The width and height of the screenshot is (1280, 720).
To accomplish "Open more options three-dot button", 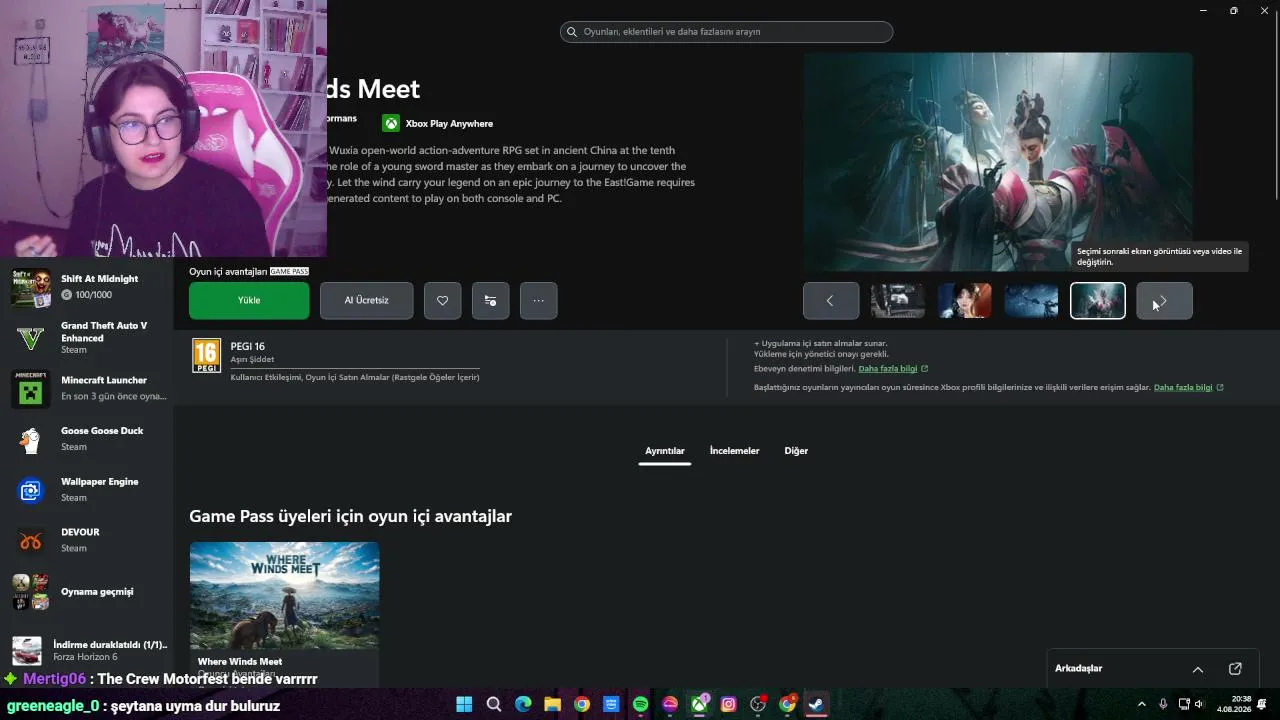I will click(538, 300).
